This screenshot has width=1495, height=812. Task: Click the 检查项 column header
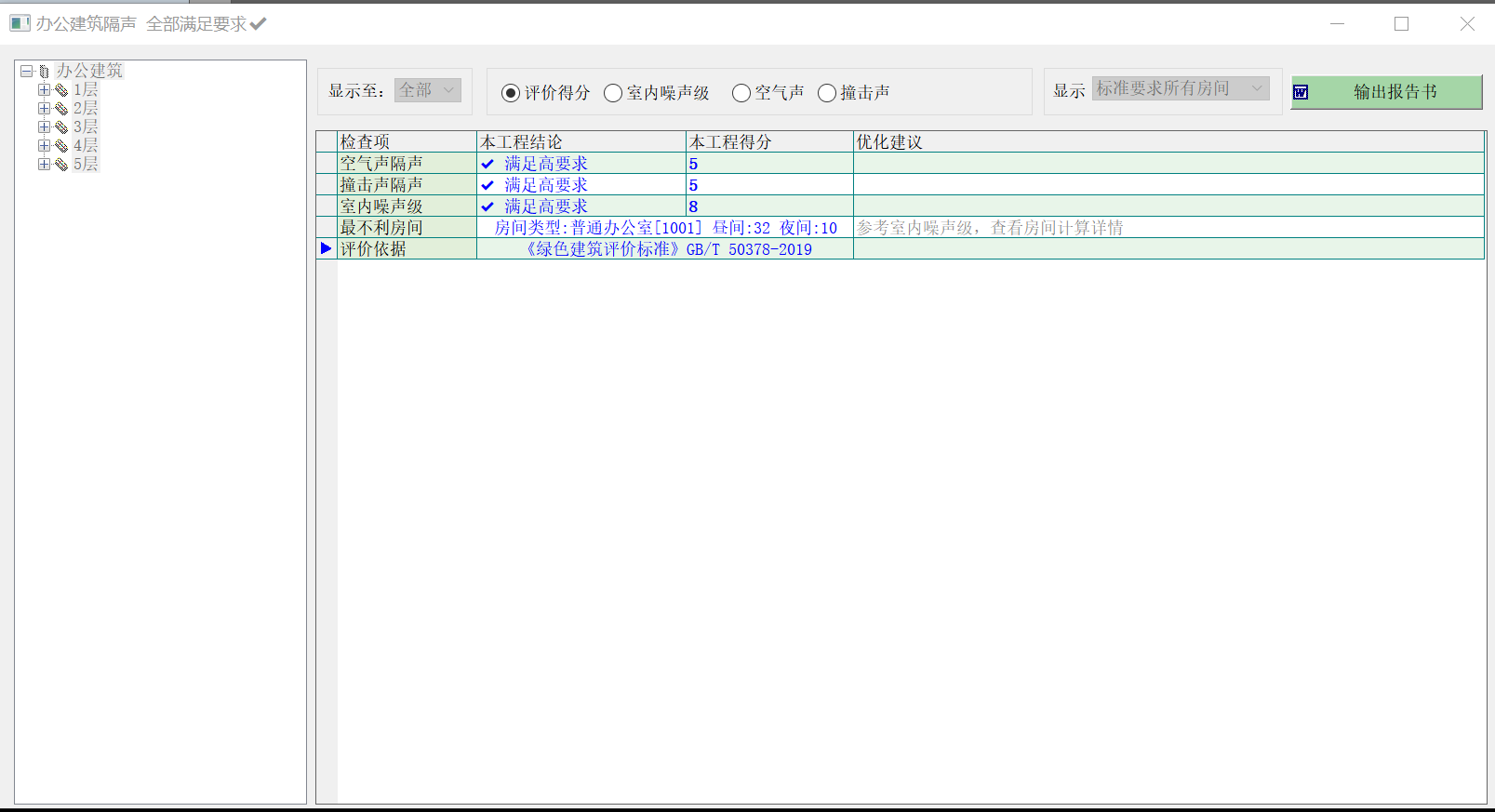[406, 141]
